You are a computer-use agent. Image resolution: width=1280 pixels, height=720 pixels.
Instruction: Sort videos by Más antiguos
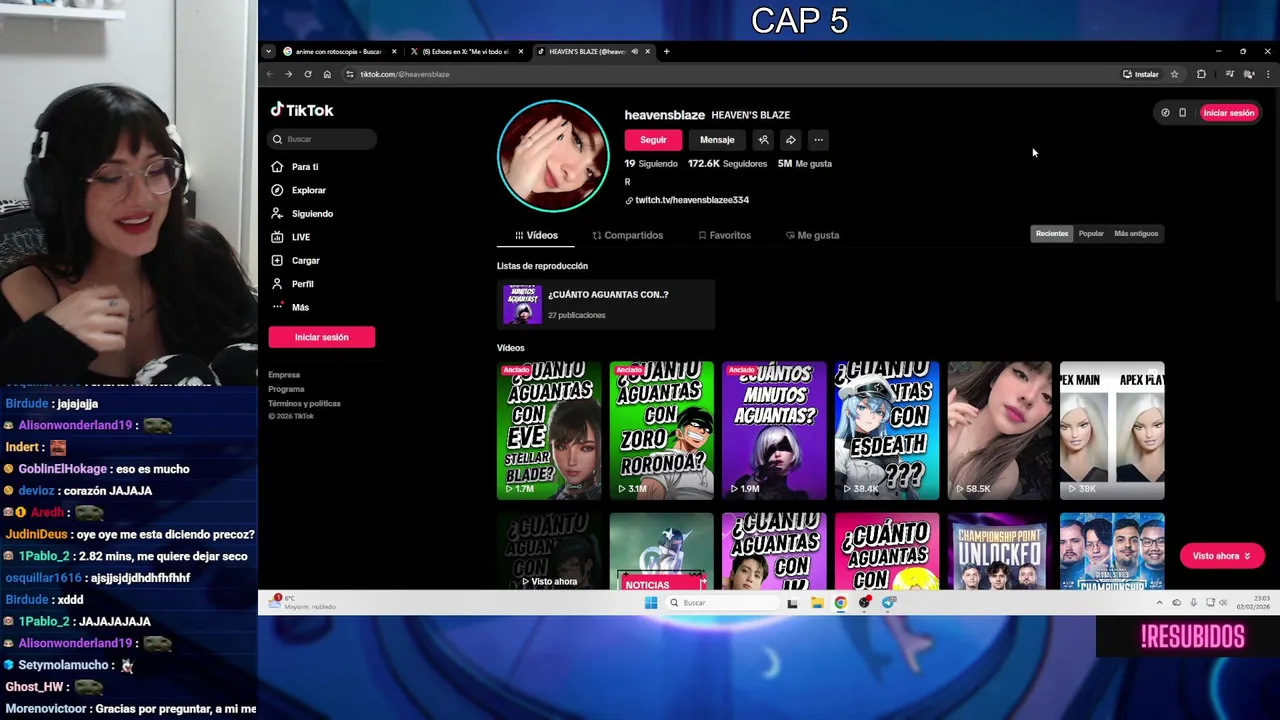click(x=1136, y=233)
